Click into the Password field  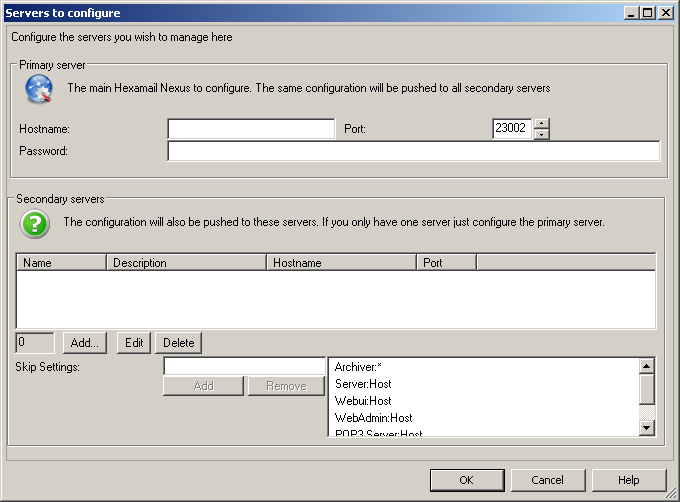pyautogui.click(x=413, y=151)
